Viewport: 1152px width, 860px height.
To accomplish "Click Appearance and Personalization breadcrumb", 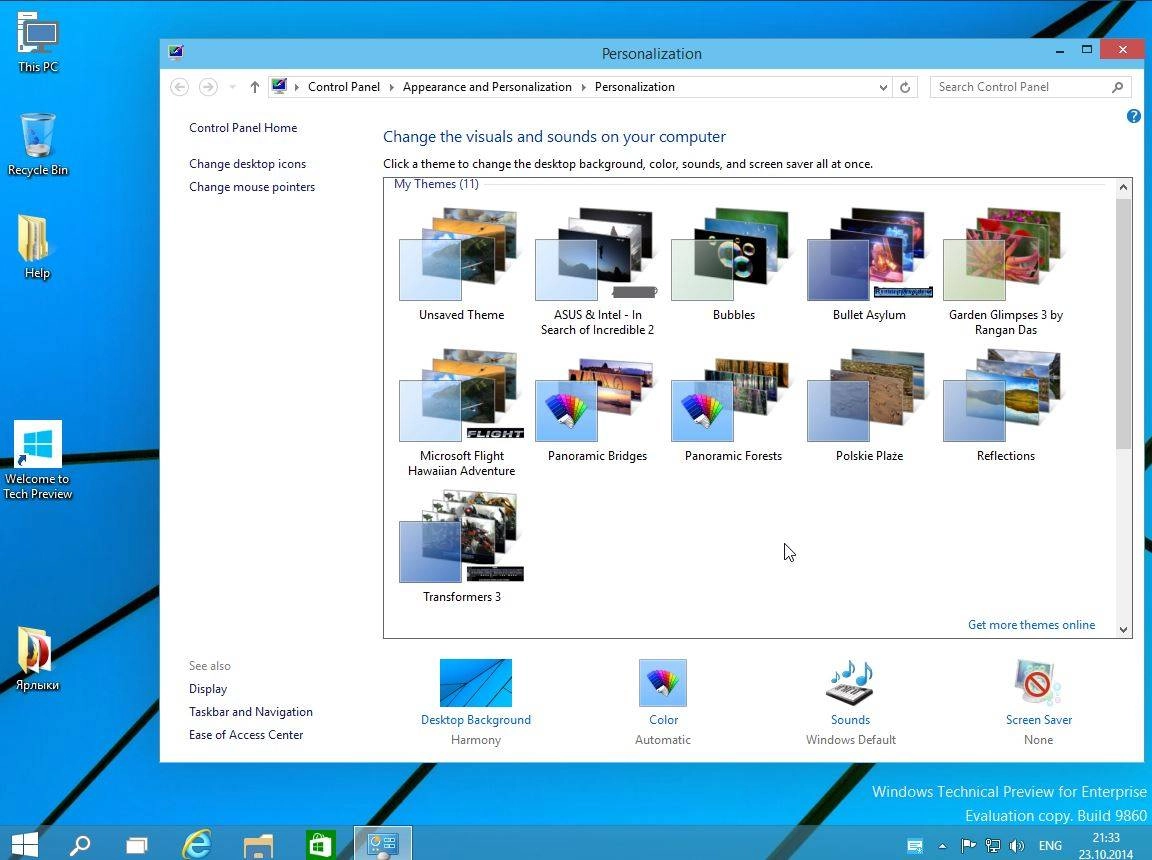I will (487, 87).
